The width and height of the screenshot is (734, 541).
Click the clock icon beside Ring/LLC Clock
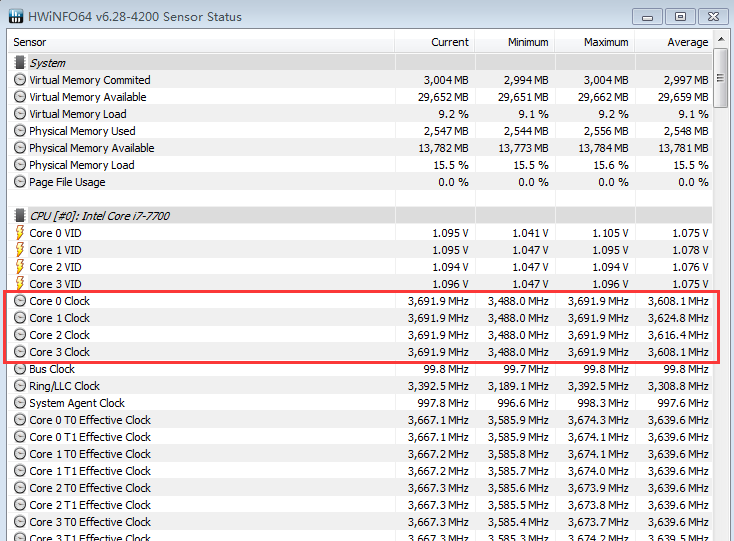pos(20,386)
